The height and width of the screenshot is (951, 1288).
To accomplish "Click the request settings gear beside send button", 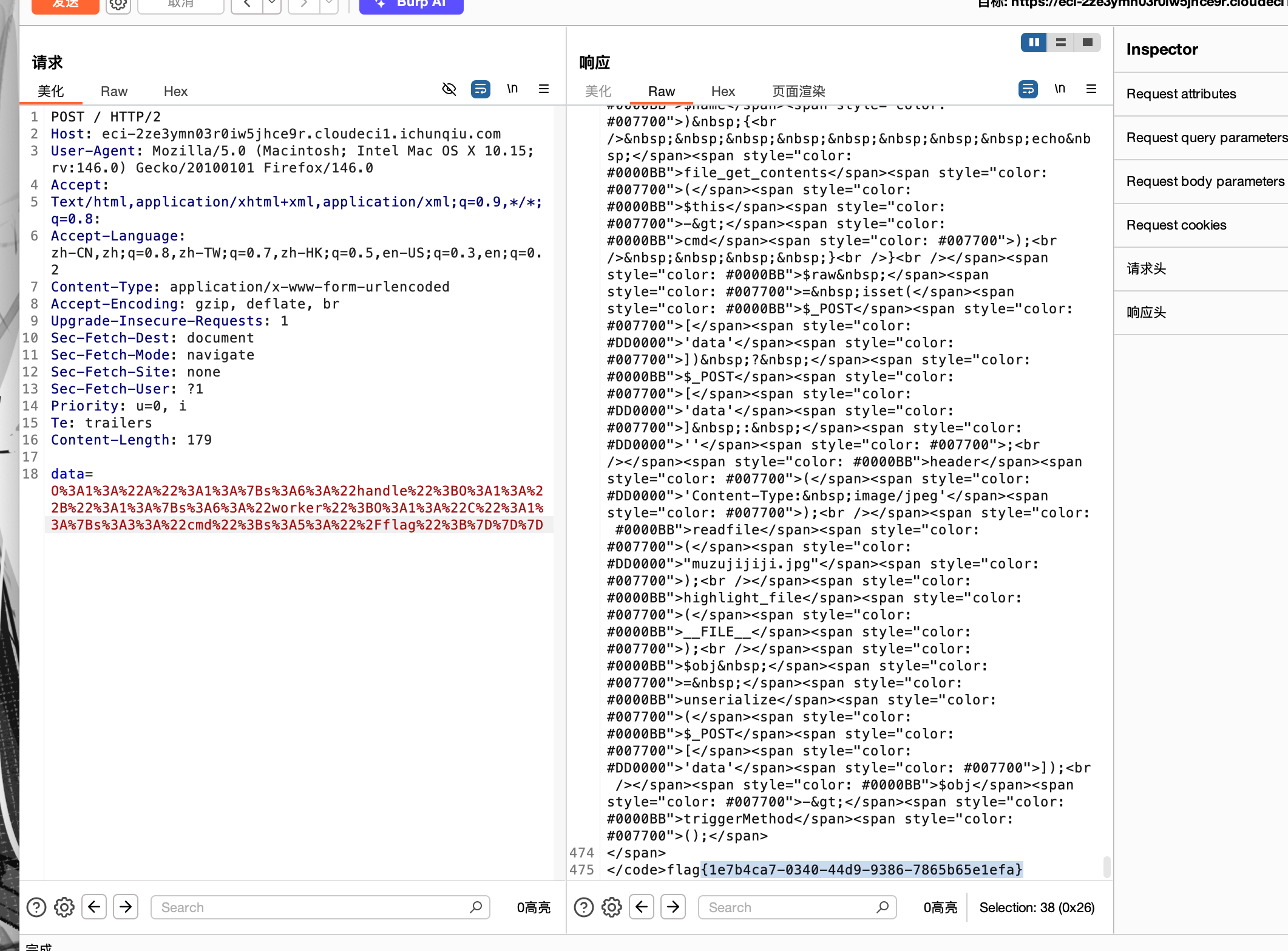I will [118, 5].
